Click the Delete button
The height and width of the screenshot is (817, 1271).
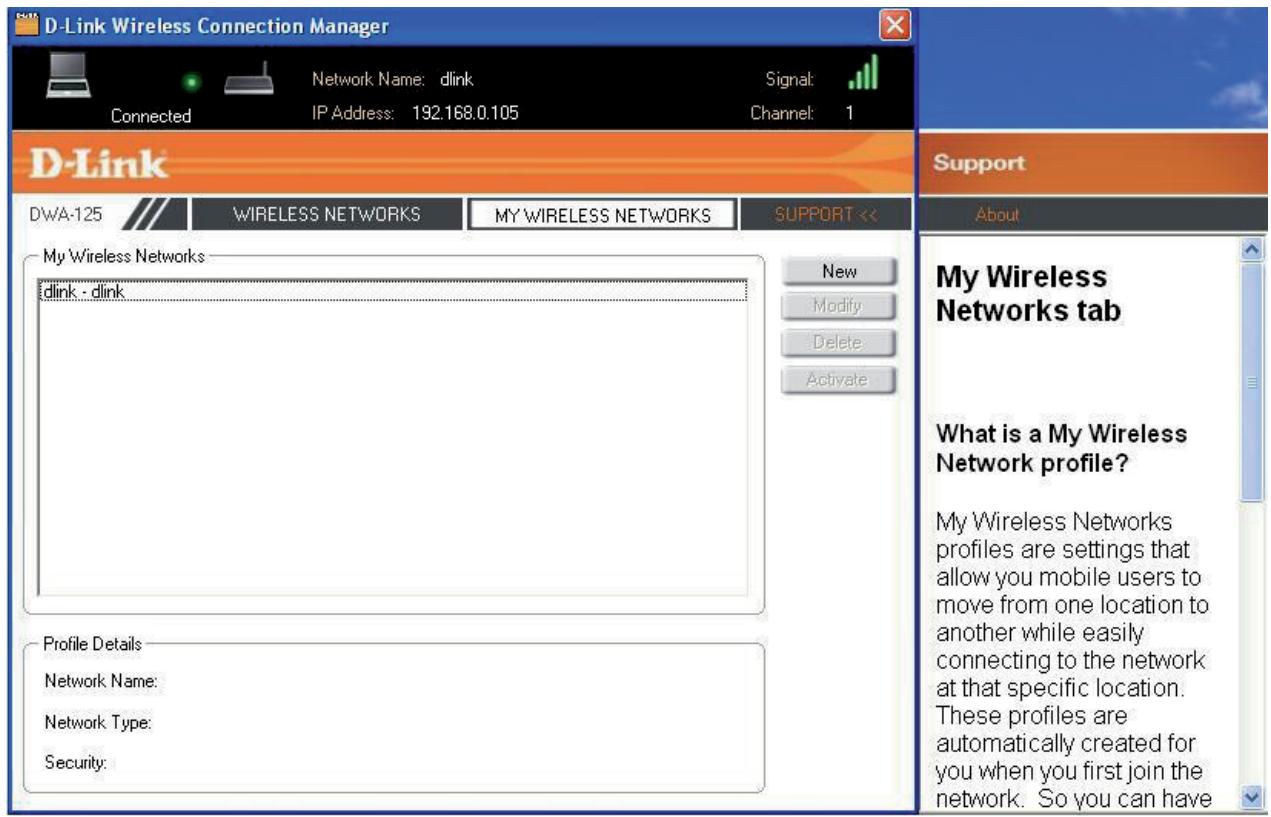838,343
